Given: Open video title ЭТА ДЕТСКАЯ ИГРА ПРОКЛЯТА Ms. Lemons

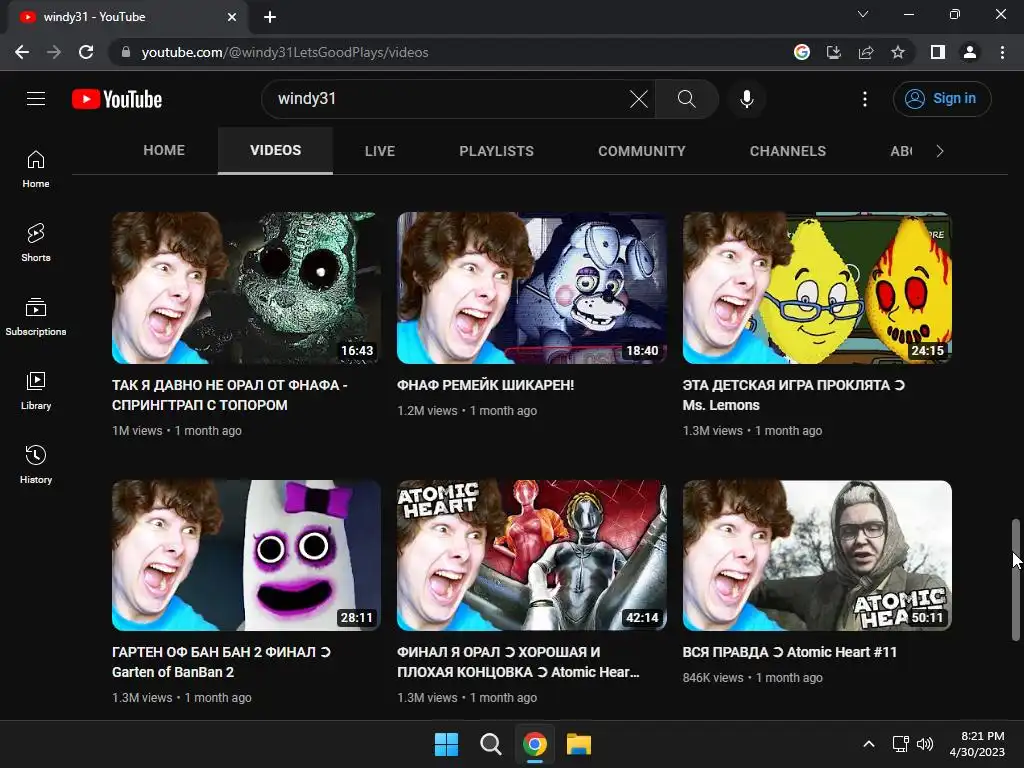Looking at the screenshot, I should point(793,395).
